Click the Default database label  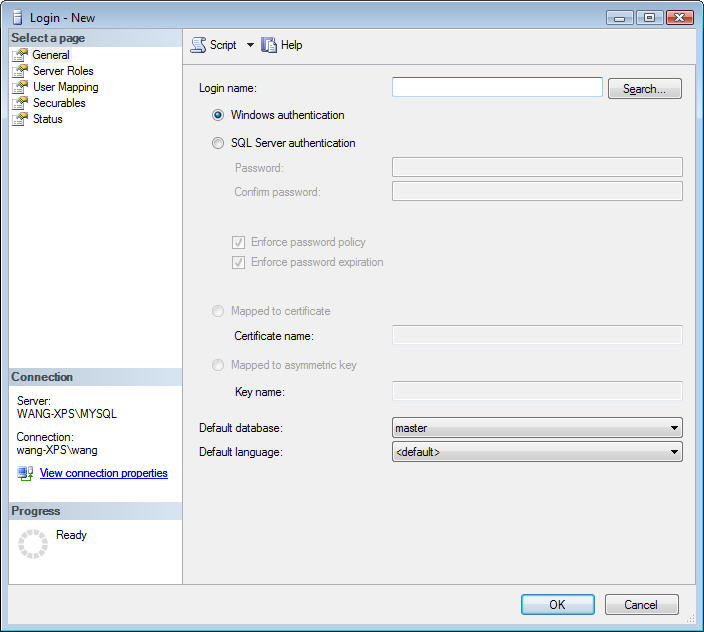[241, 428]
